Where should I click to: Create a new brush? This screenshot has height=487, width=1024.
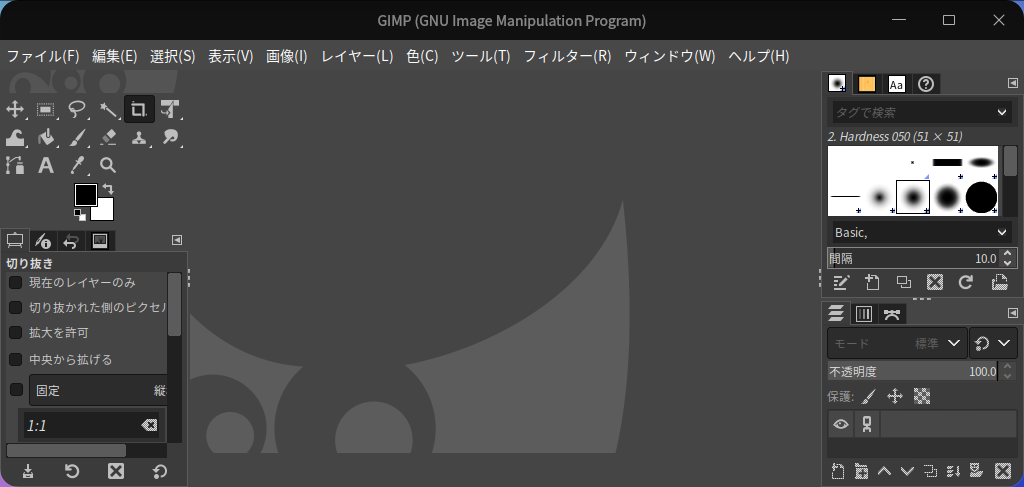[872, 283]
